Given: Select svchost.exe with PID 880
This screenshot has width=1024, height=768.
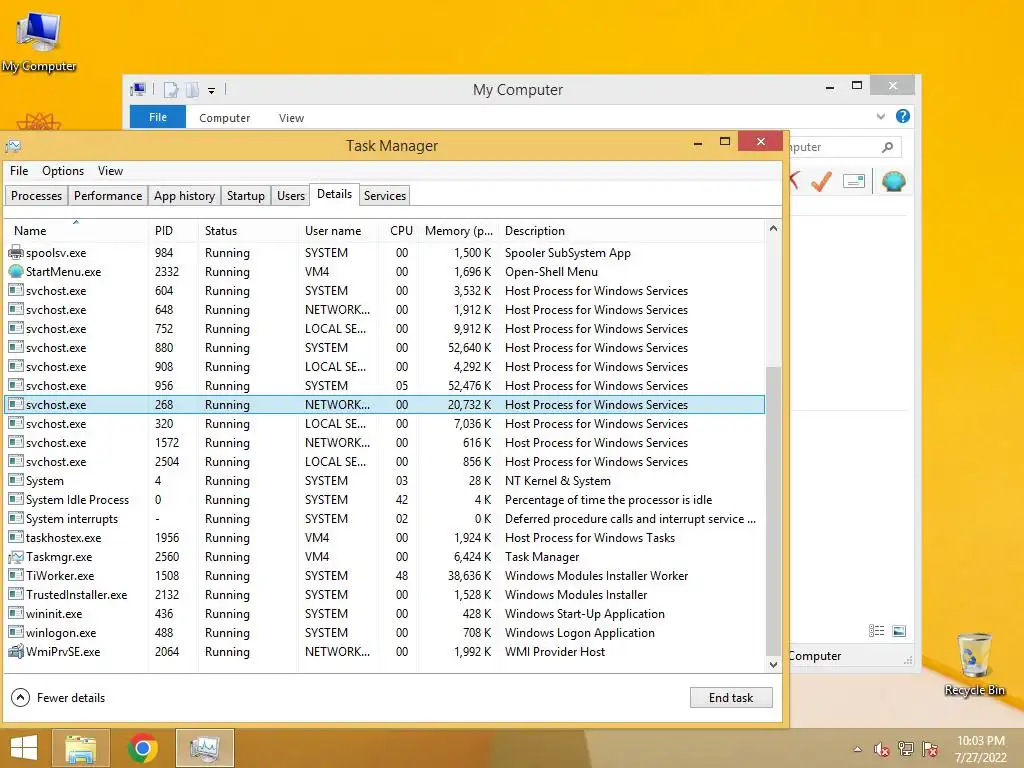Looking at the screenshot, I should 385,347.
